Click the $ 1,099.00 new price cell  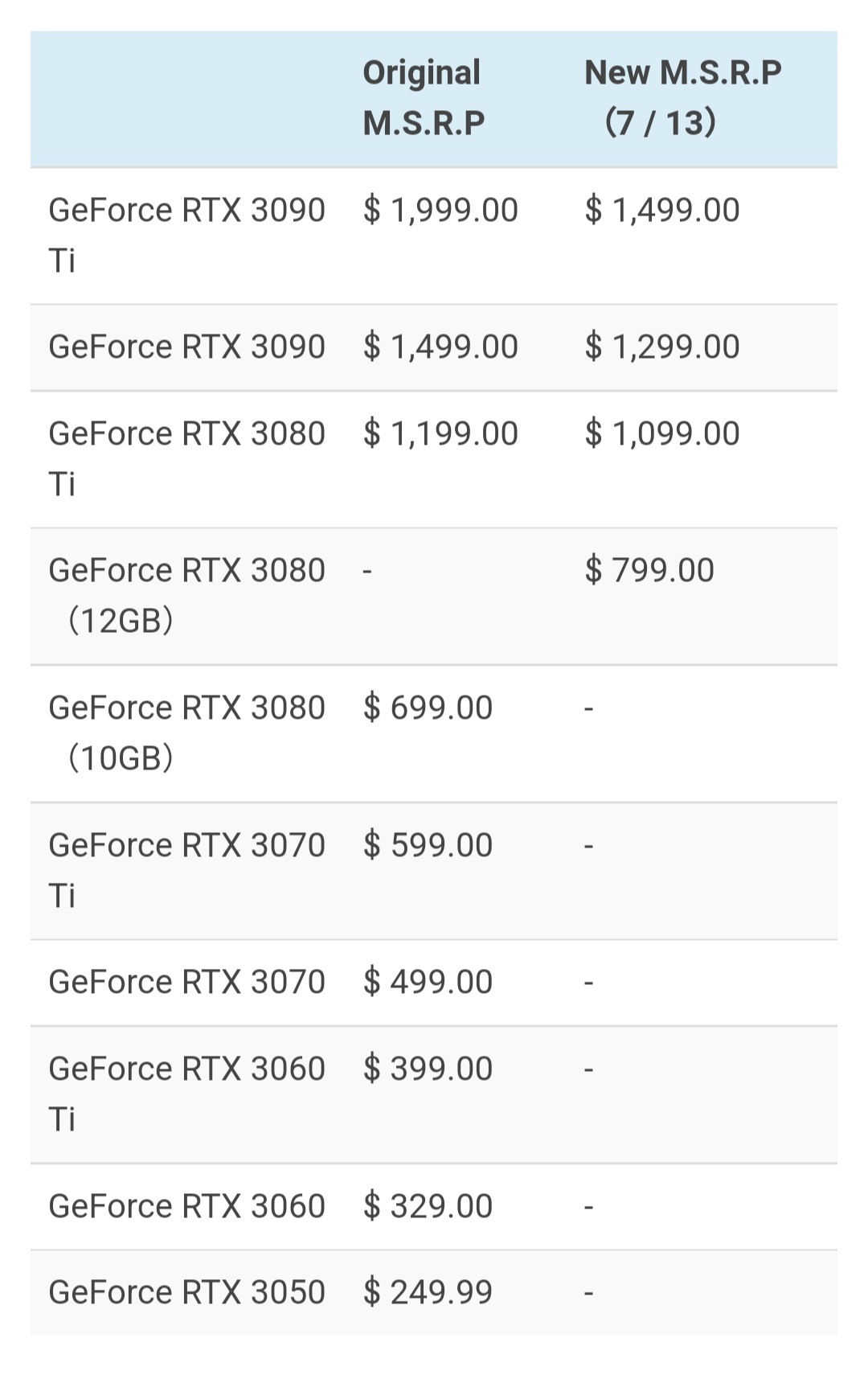[662, 433]
